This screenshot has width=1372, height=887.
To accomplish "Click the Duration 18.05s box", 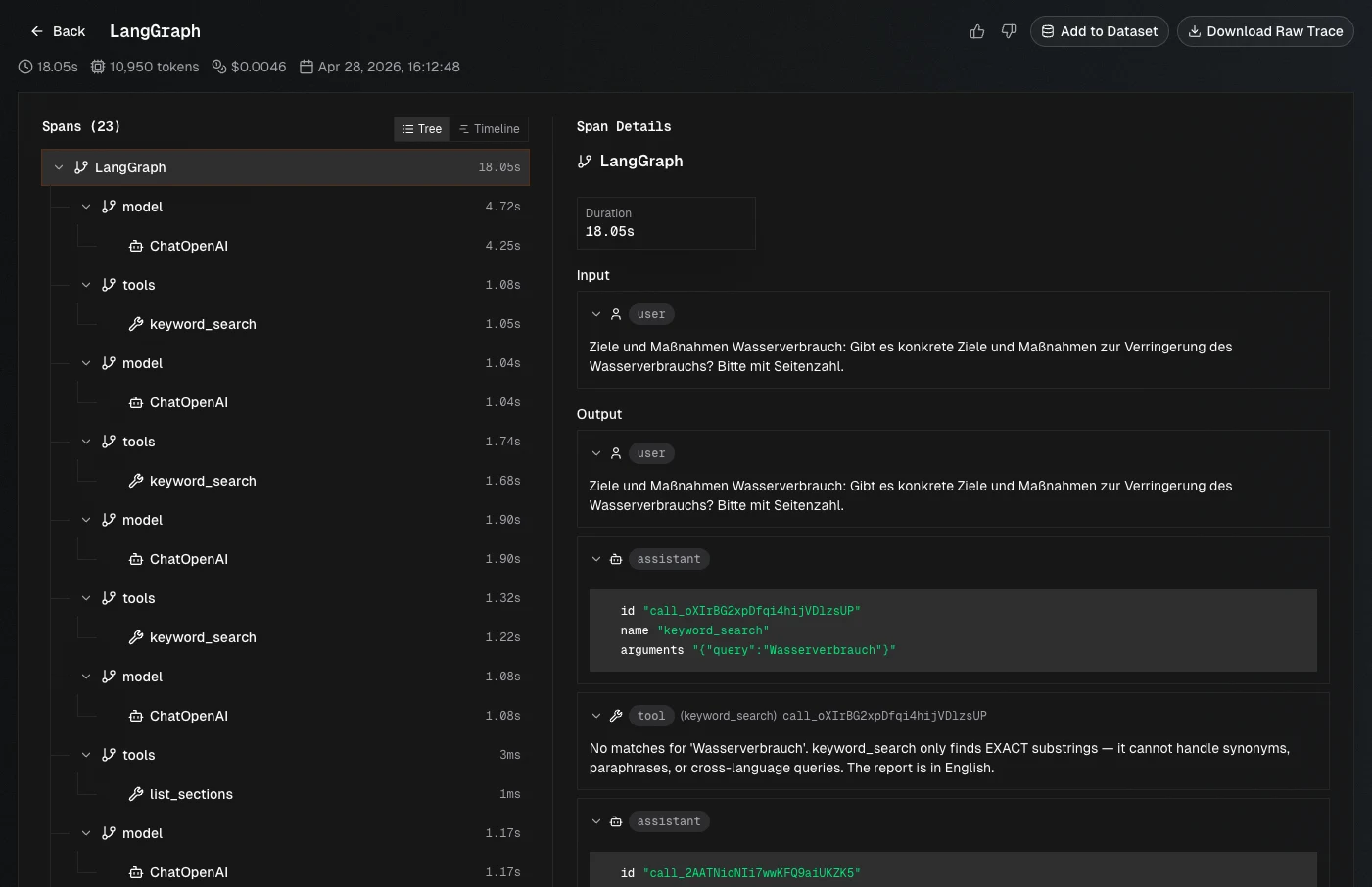I will tap(666, 223).
